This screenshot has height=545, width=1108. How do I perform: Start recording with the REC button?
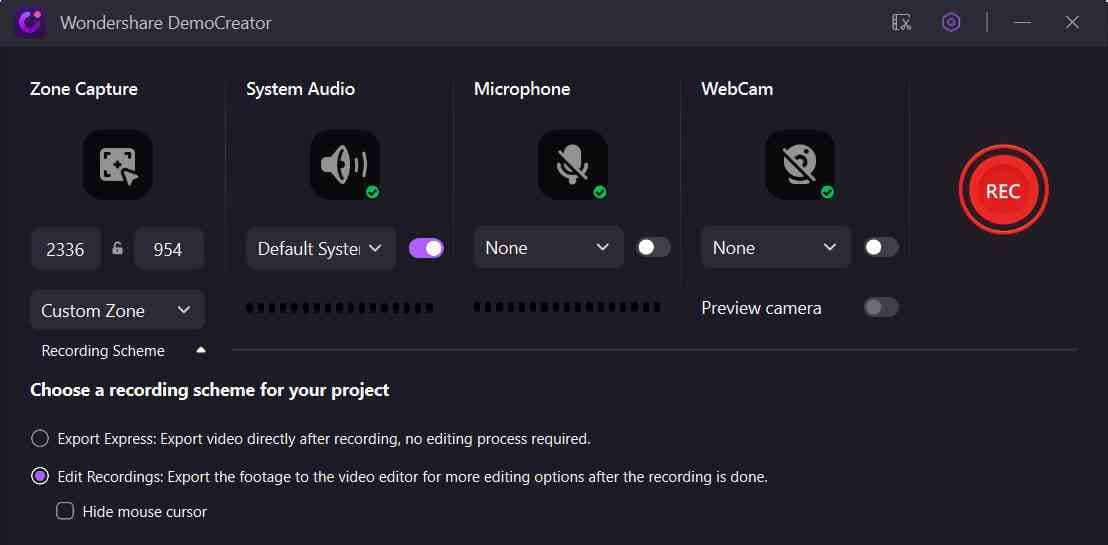click(x=1003, y=191)
